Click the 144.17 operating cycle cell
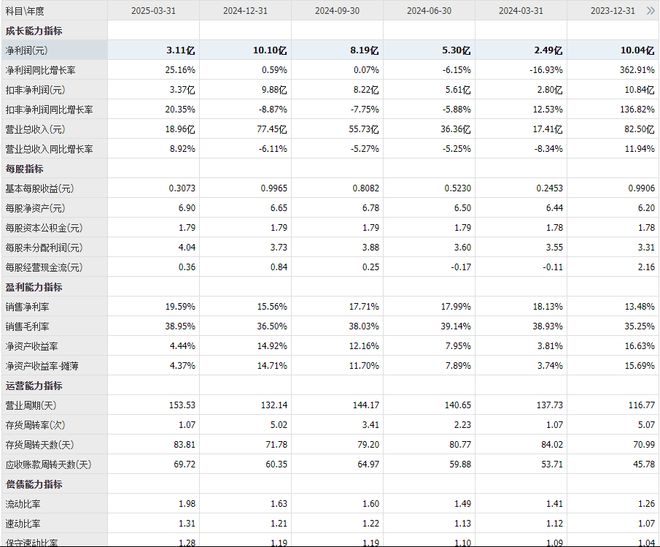The image size is (660, 547). pyautogui.click(x=366, y=405)
